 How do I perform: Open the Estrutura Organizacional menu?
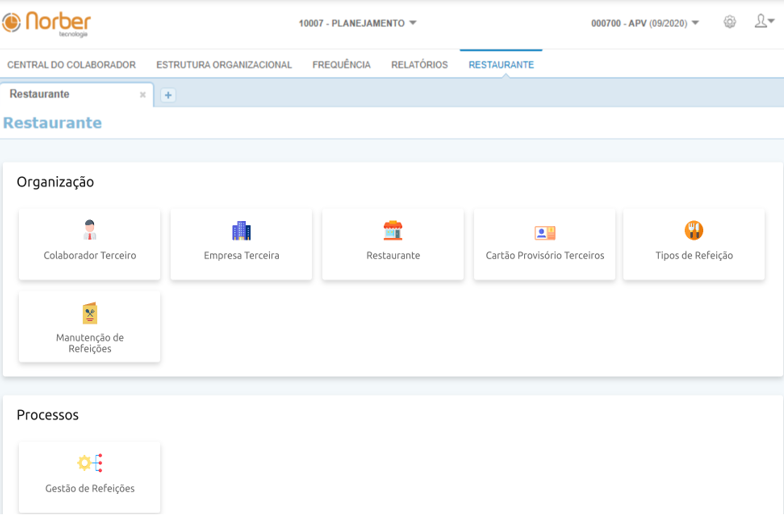coord(224,65)
